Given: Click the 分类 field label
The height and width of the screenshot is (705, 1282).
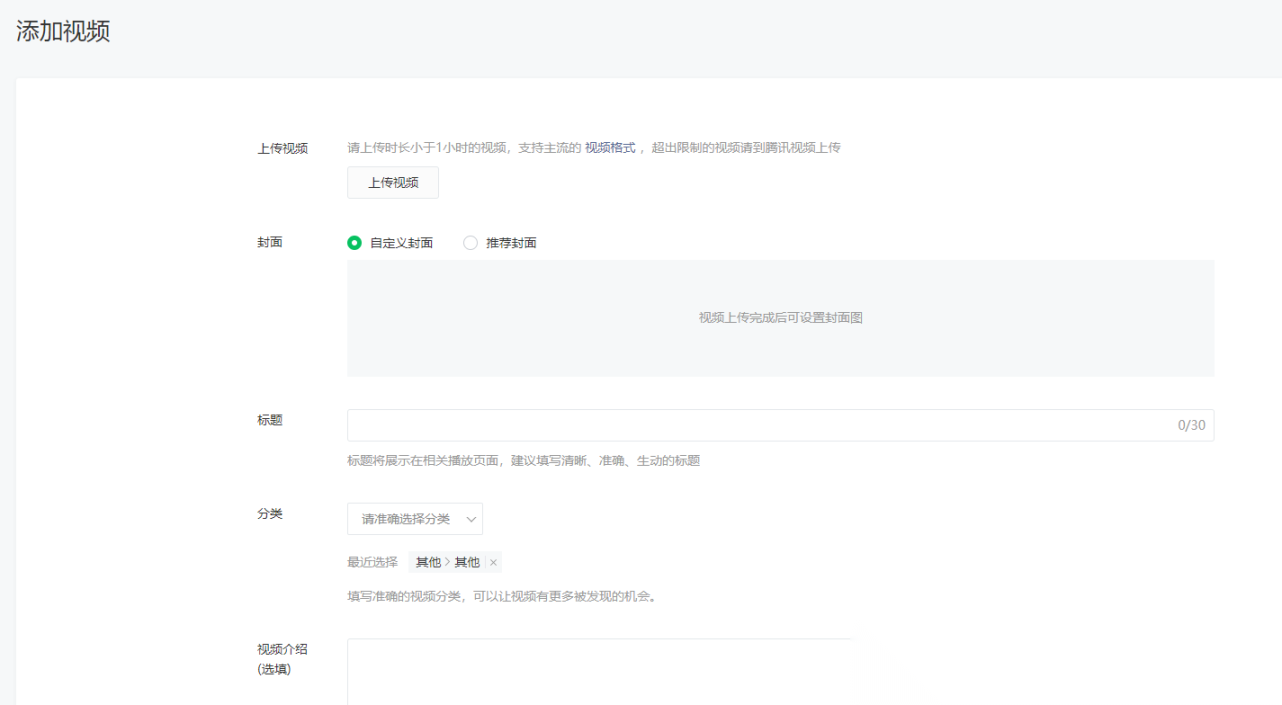Looking at the screenshot, I should tap(270, 513).
